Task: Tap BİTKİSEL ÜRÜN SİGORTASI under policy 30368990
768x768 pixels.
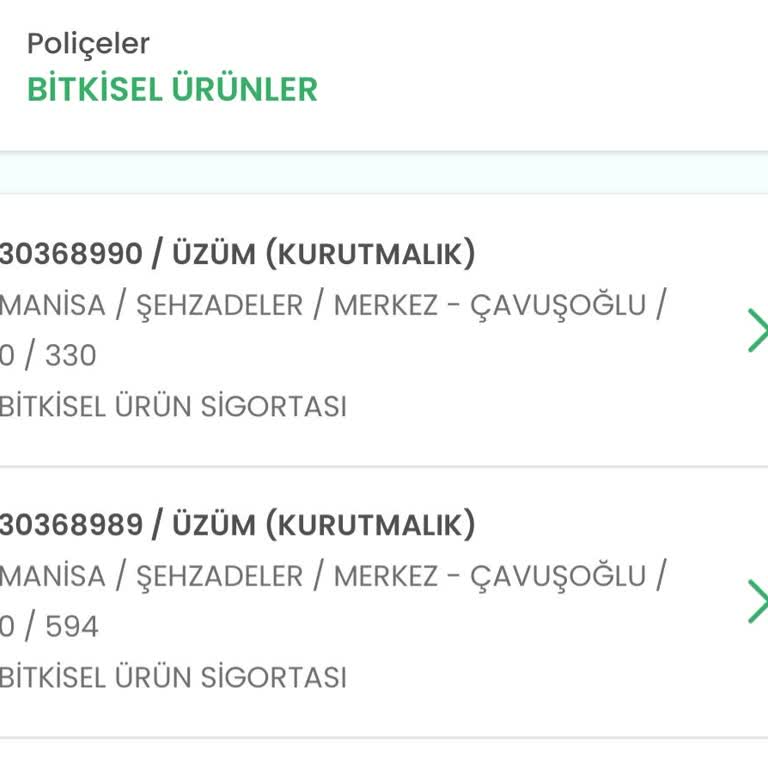Action: click(172, 407)
